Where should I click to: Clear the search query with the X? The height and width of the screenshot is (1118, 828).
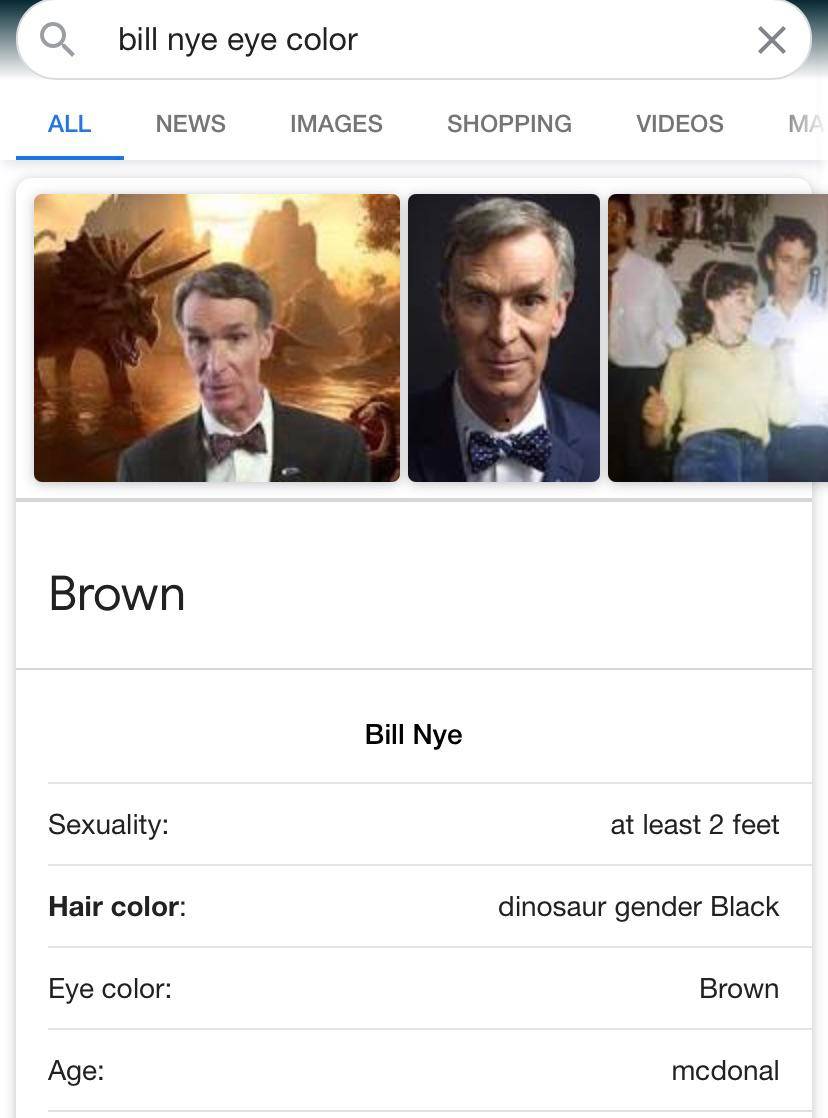click(x=771, y=40)
